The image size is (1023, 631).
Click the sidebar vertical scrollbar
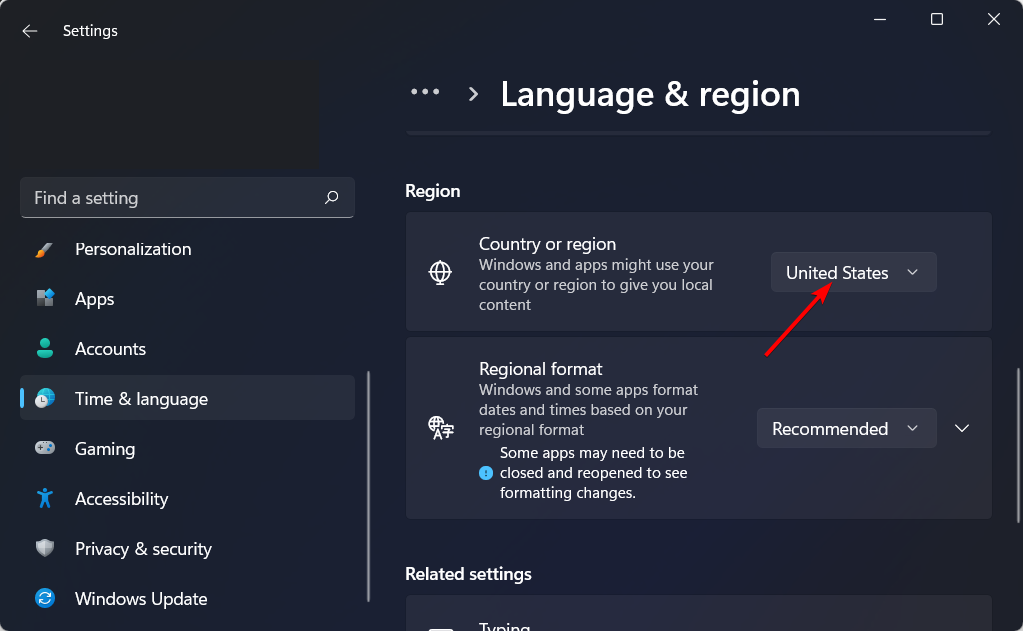click(x=369, y=486)
